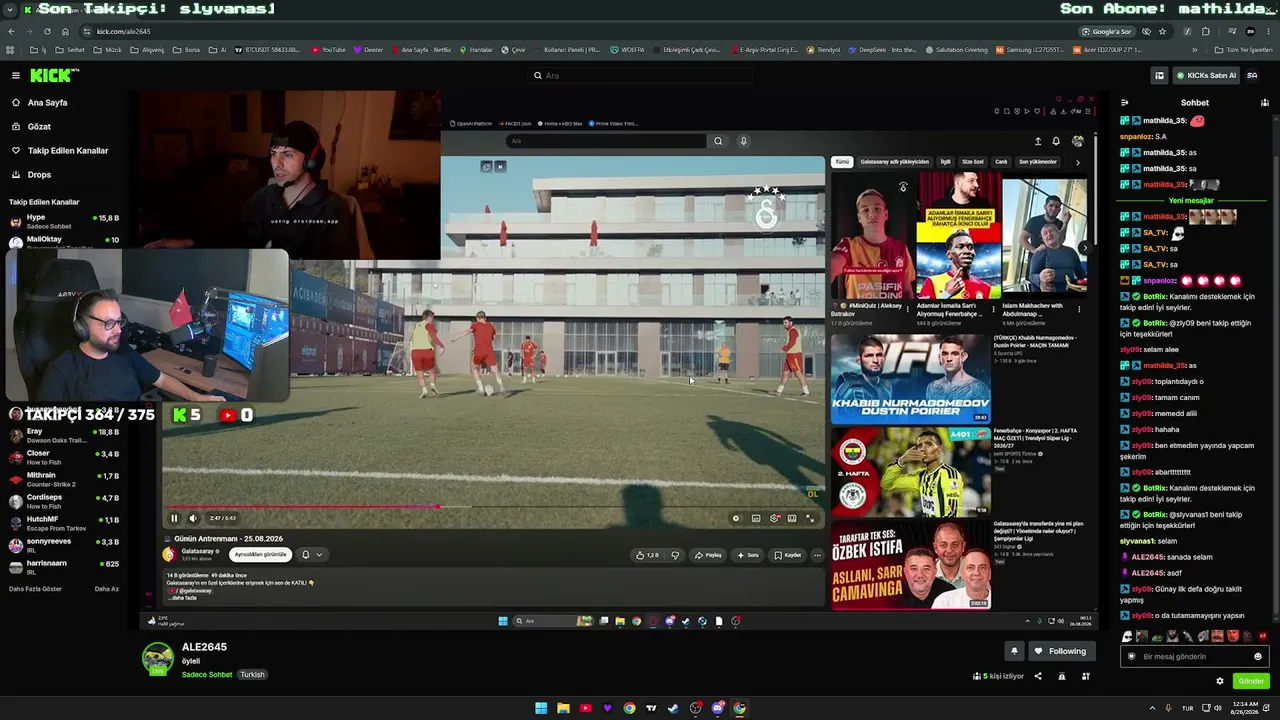Toggle Kick channel notification bell

pyautogui.click(x=1014, y=651)
